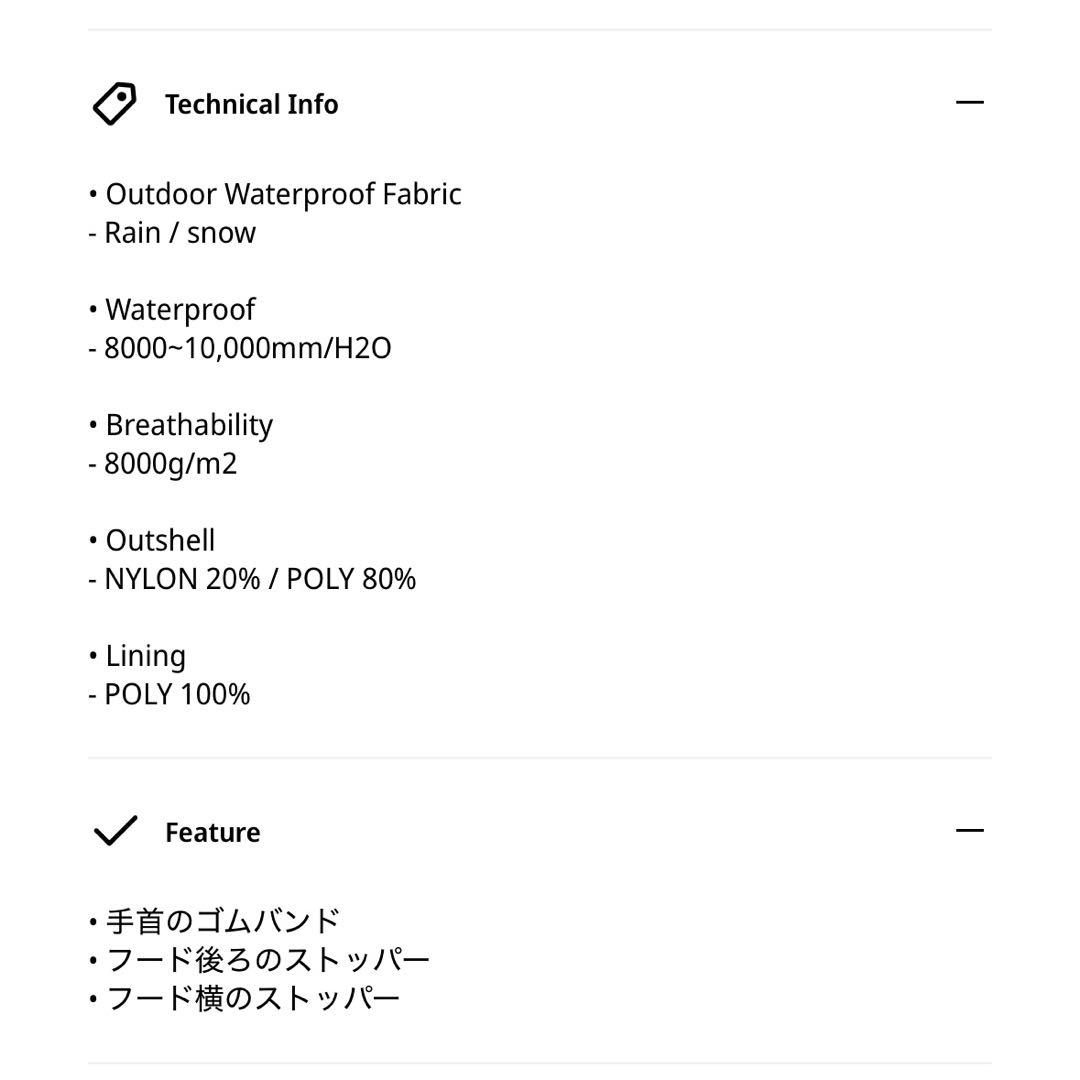Select the フード後ろのストッパー list entry

[260, 957]
